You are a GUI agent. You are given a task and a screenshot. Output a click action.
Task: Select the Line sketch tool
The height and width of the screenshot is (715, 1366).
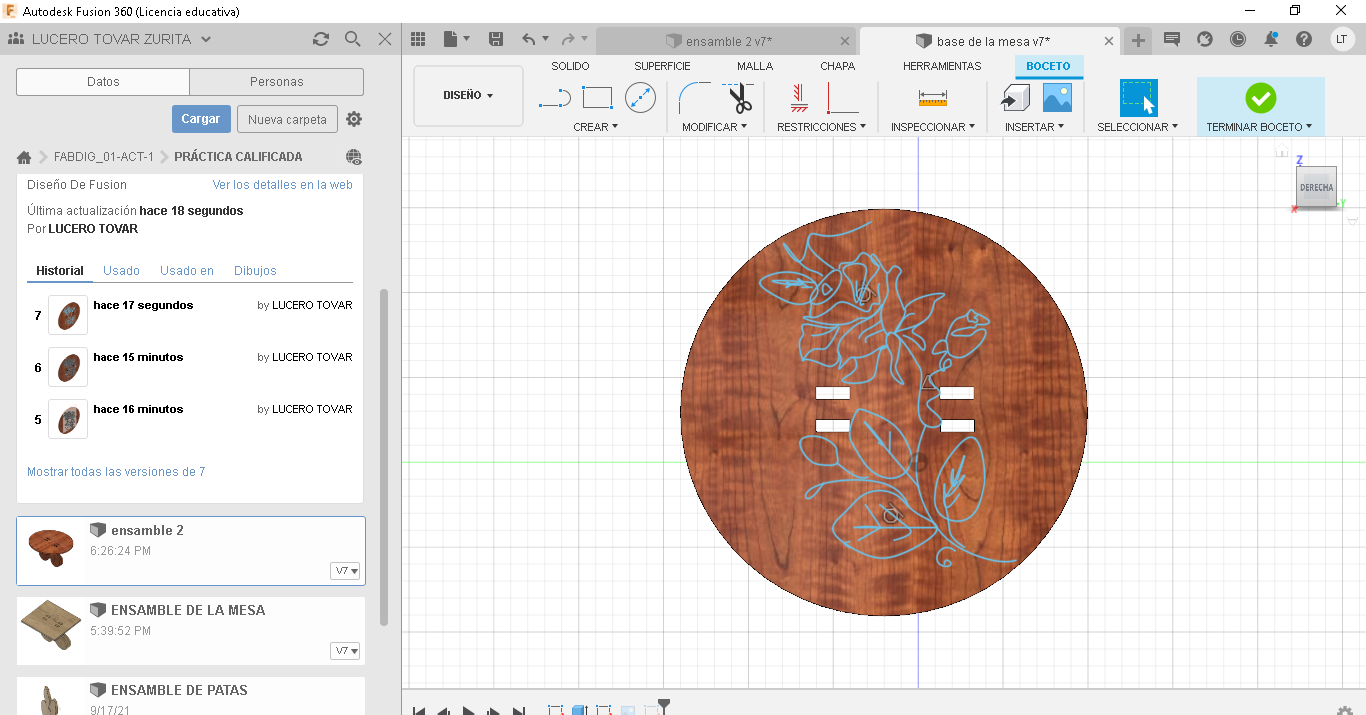point(554,98)
